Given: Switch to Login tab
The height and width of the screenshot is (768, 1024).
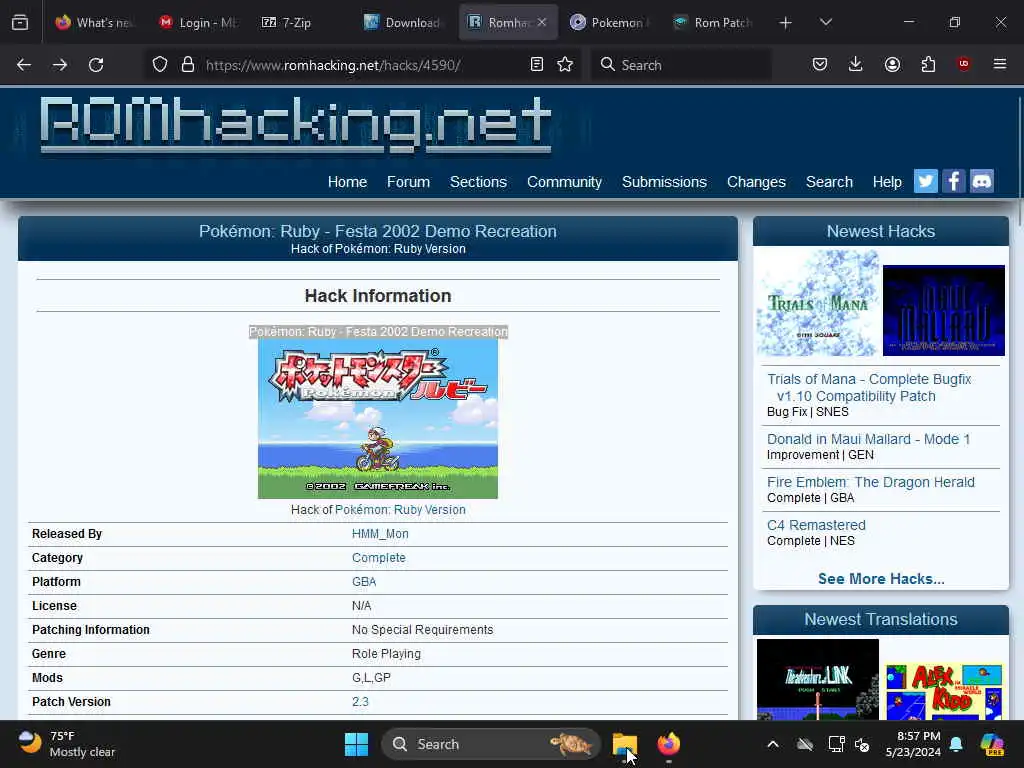Looking at the screenshot, I should 199,23.
